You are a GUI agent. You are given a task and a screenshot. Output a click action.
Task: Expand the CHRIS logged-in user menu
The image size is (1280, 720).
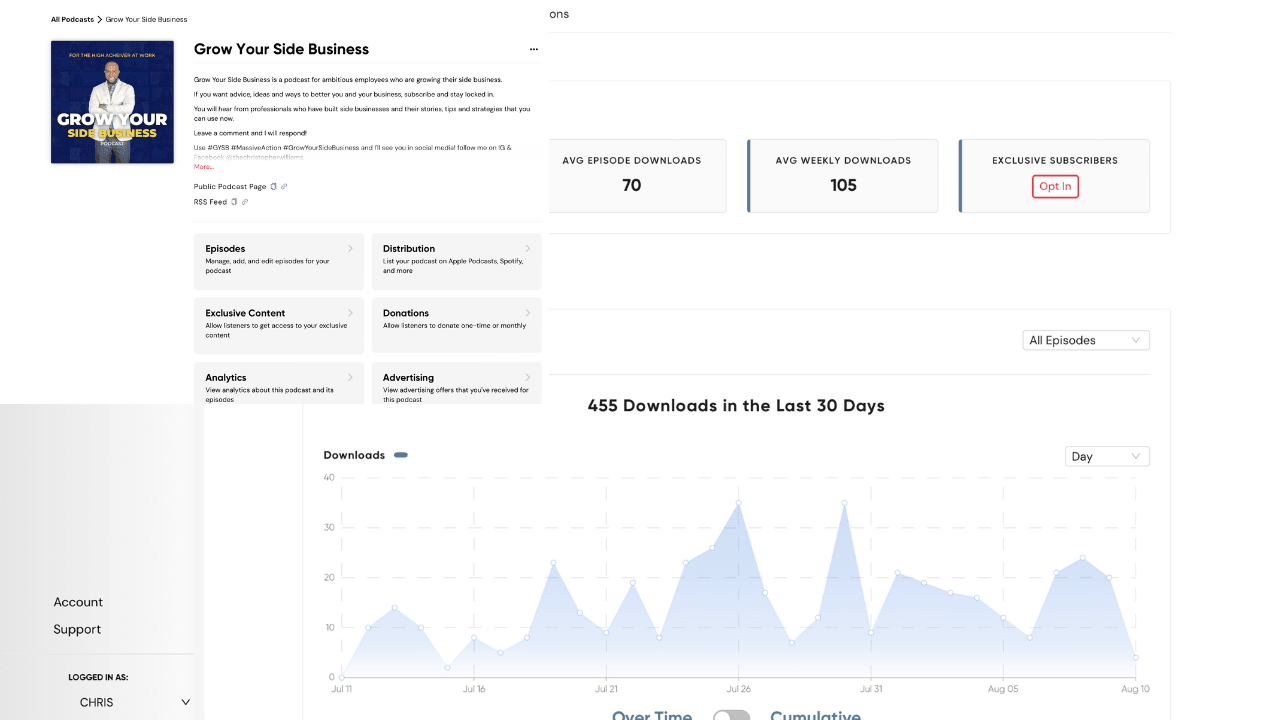point(185,702)
